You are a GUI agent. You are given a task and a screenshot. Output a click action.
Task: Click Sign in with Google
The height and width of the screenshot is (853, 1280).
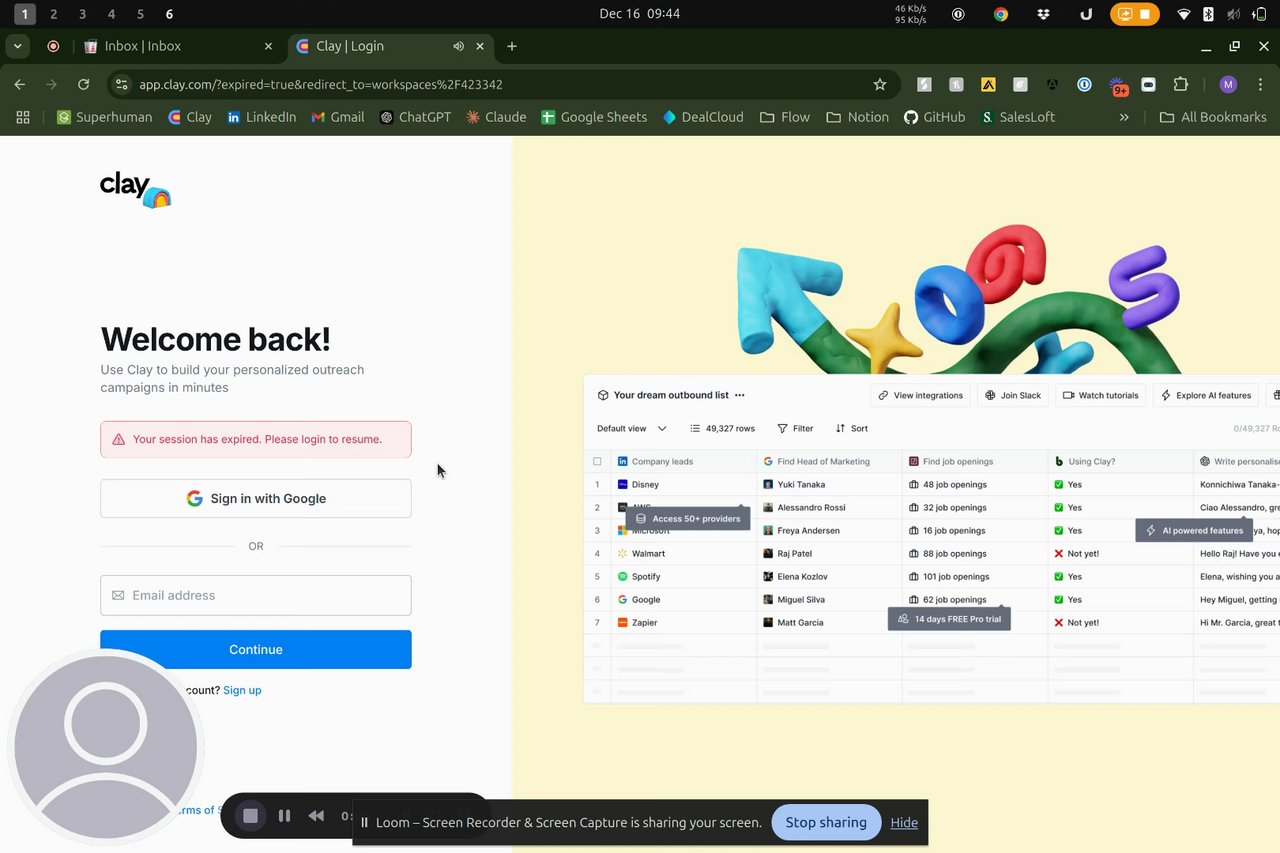256,498
